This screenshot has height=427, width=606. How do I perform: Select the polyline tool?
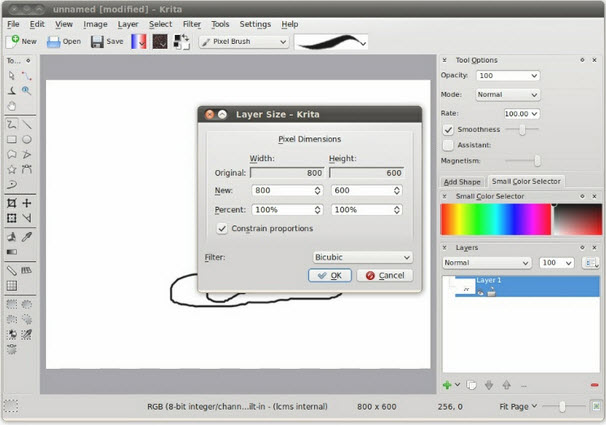click(x=27, y=155)
